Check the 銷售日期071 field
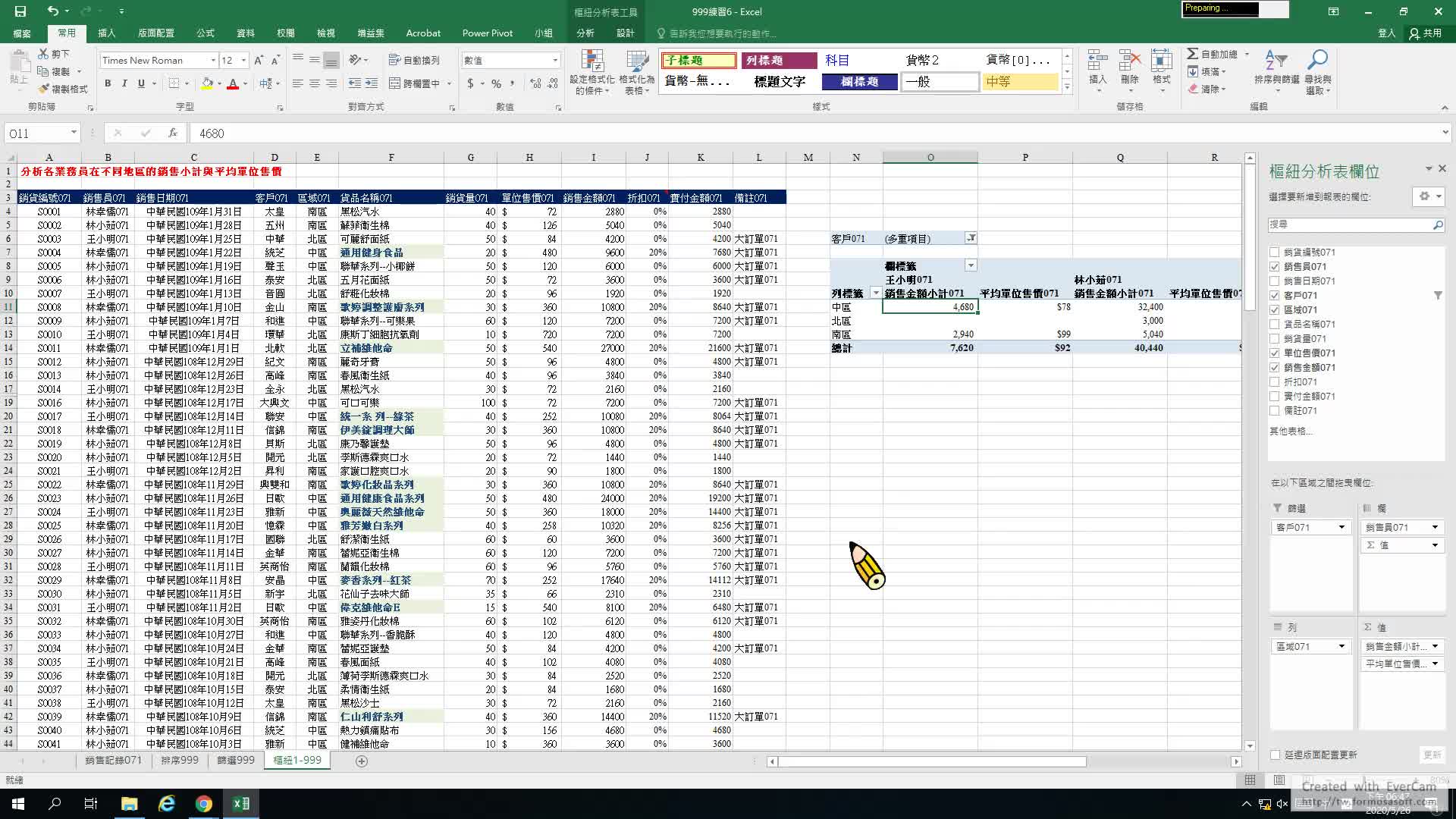Viewport: 1456px width, 819px height. (1275, 281)
